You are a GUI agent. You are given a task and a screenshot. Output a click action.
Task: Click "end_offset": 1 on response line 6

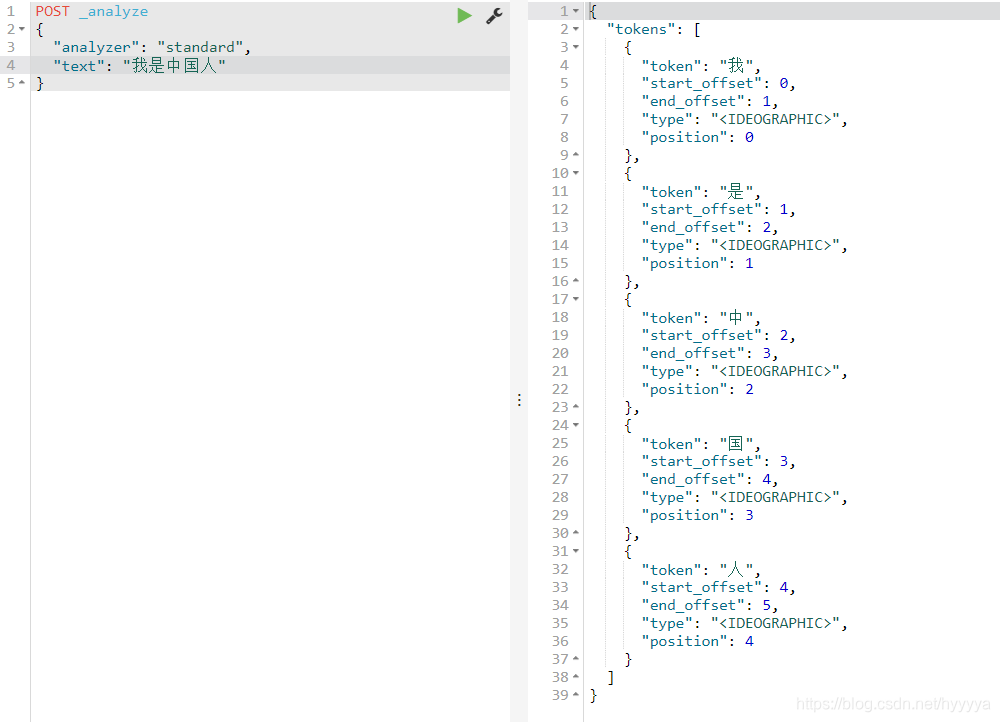coord(709,101)
